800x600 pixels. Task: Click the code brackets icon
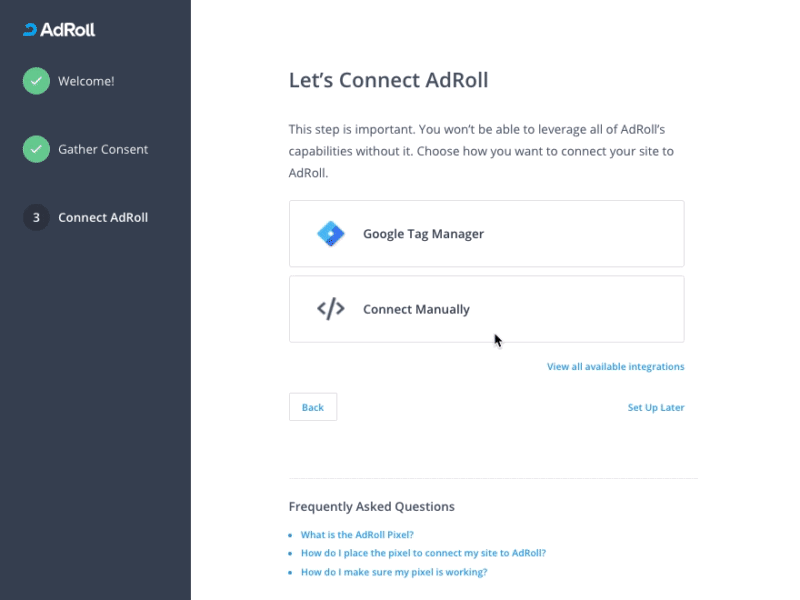coord(331,309)
